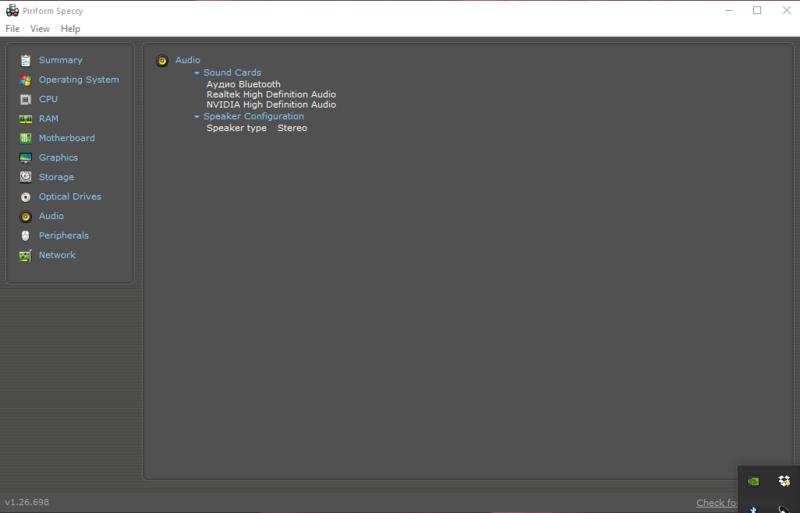
Task: Select NVIDIA High Definition Audio row
Action: click(271, 105)
